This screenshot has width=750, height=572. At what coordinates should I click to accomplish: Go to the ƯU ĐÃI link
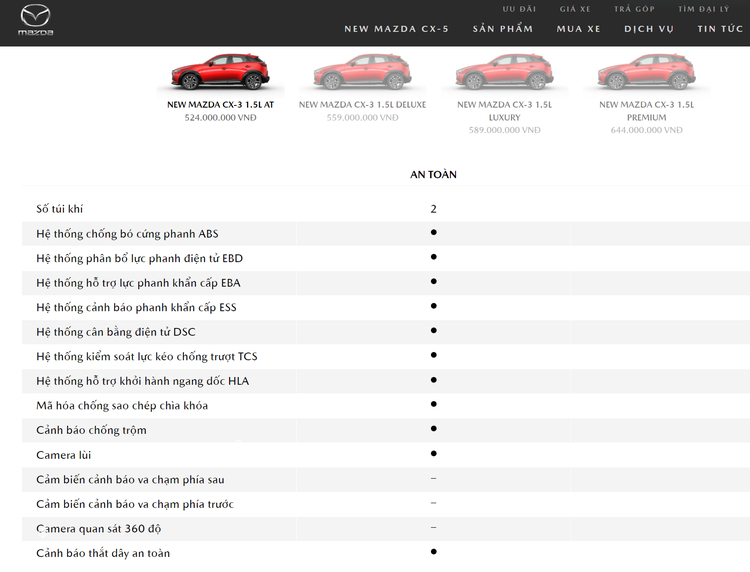[519, 9]
